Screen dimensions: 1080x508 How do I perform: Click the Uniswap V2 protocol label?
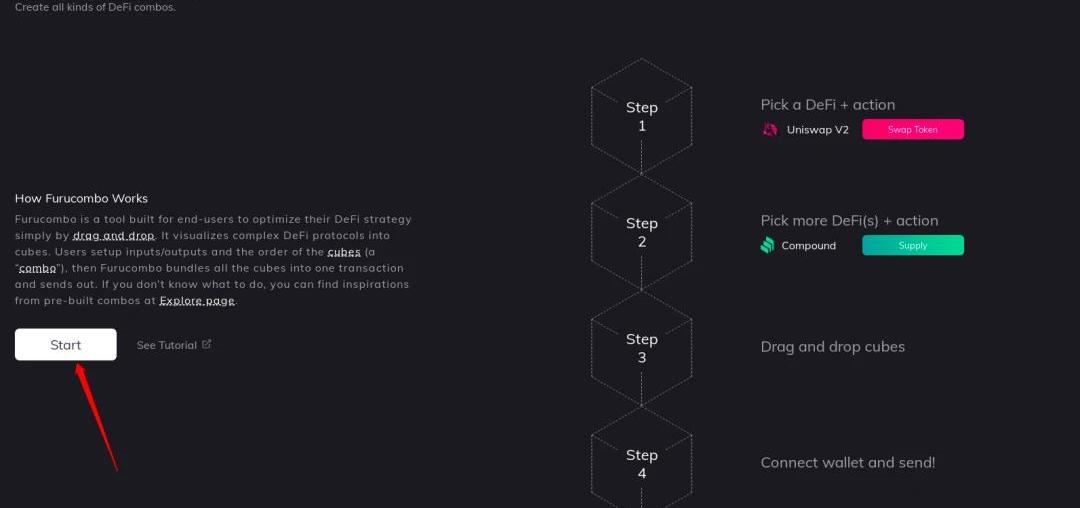tap(817, 130)
